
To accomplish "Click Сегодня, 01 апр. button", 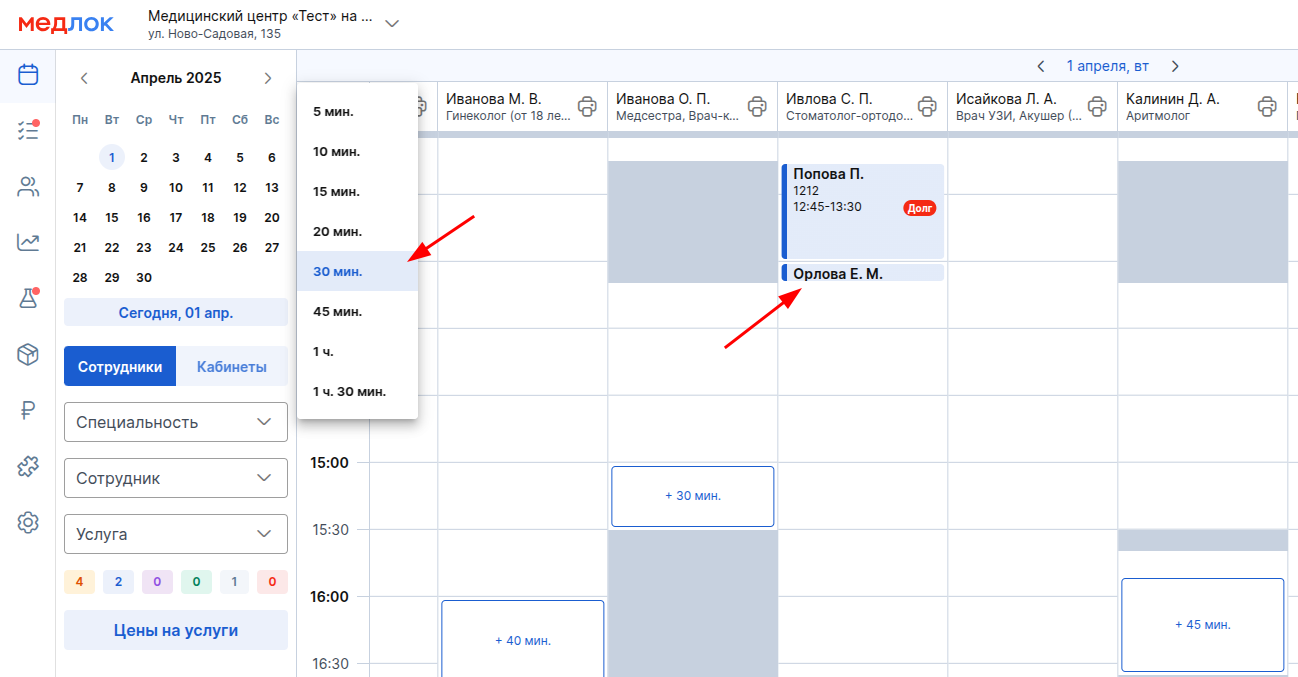I will point(176,312).
